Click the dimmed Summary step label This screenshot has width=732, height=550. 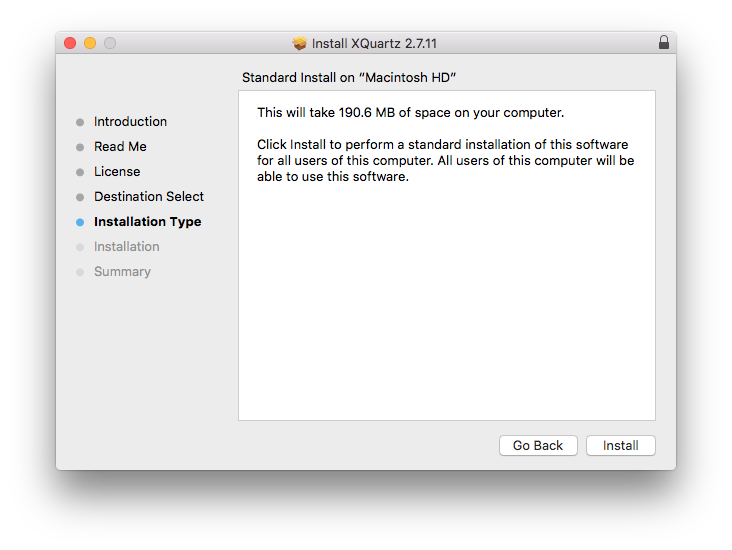(x=122, y=272)
